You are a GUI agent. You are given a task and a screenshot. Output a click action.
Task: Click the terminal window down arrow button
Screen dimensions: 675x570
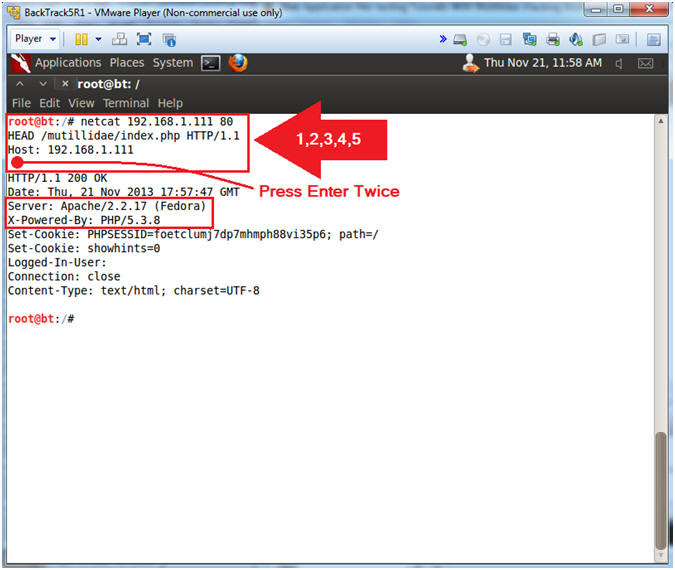[x=43, y=84]
